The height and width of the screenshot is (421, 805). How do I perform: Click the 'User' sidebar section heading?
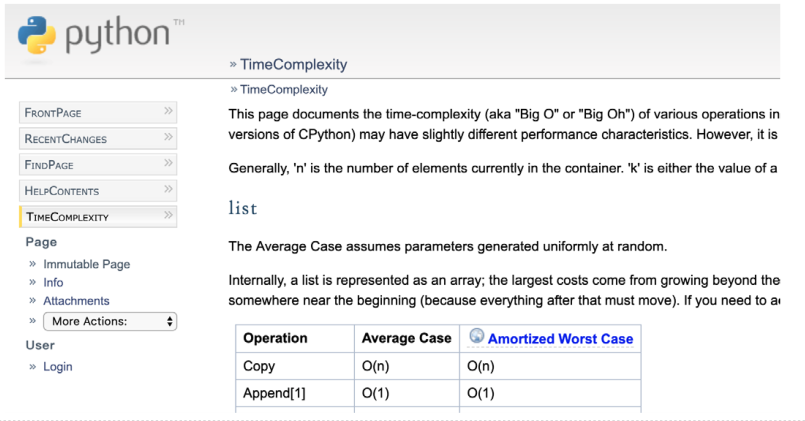tap(40, 345)
